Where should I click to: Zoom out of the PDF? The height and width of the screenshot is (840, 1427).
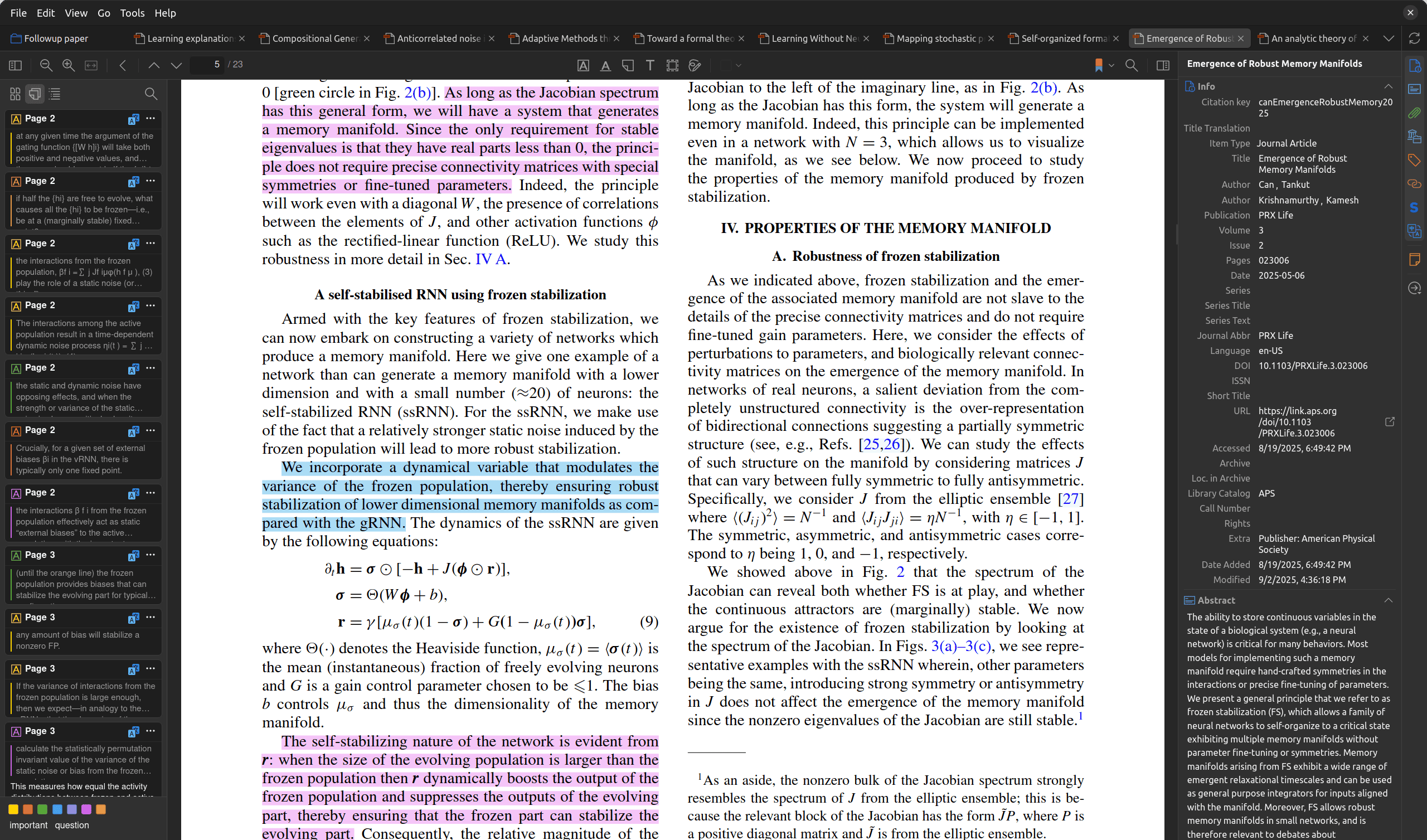click(x=46, y=65)
